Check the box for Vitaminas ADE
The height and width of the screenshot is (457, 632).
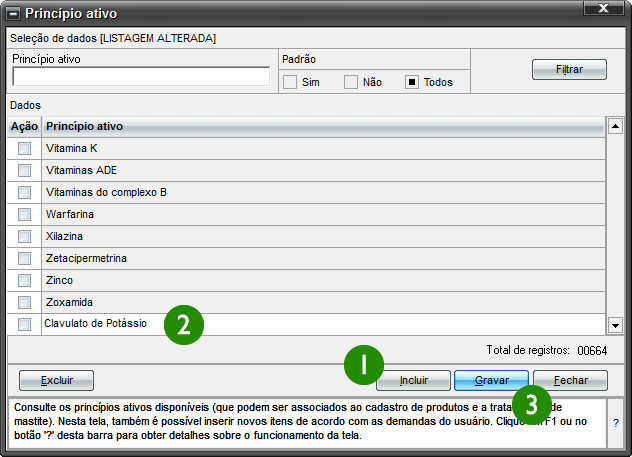tap(24, 170)
